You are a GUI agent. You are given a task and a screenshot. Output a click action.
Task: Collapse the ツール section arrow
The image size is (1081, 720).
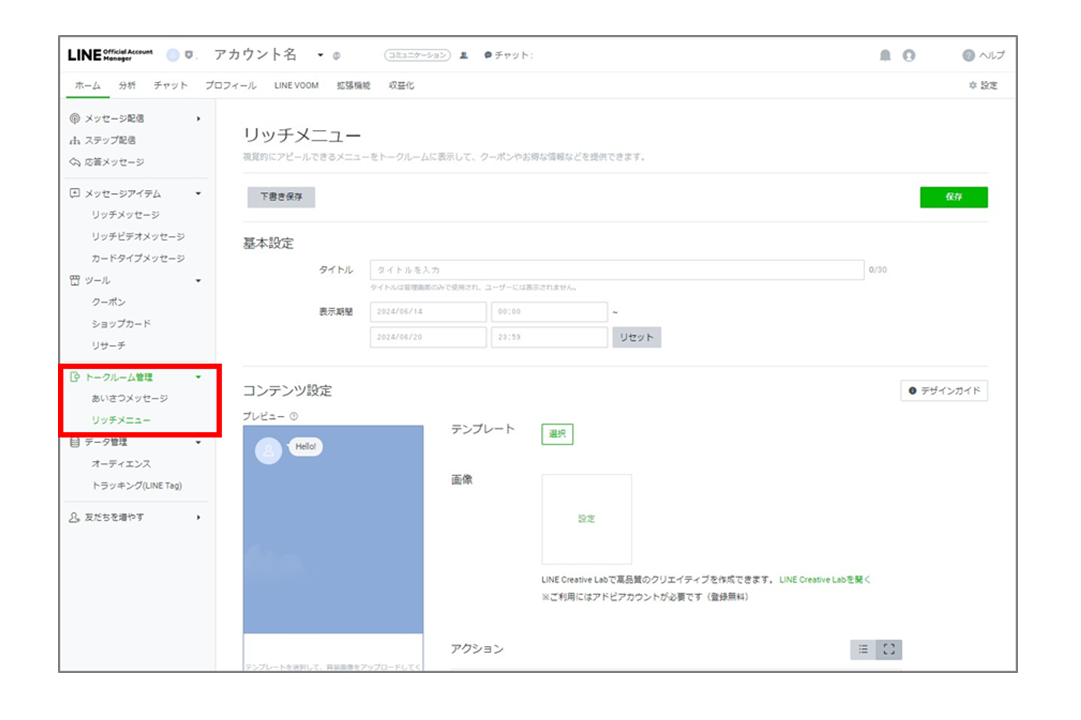click(x=199, y=281)
